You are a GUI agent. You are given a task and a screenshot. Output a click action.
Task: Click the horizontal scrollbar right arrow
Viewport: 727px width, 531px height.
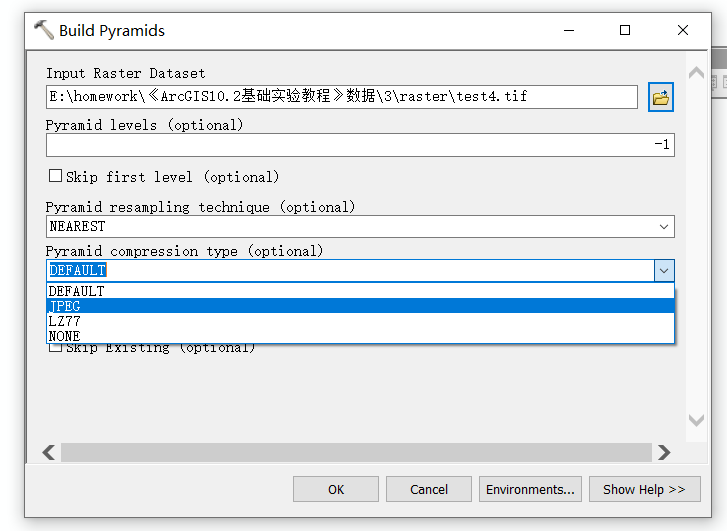pos(664,452)
